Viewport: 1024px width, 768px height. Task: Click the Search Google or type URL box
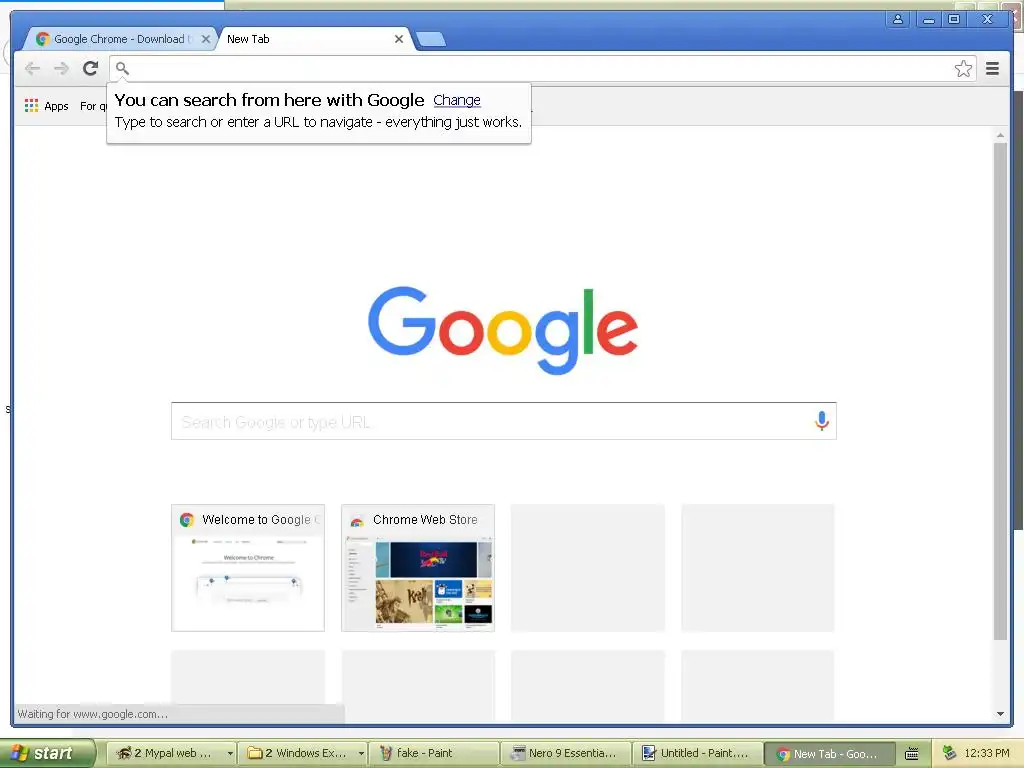pos(504,421)
